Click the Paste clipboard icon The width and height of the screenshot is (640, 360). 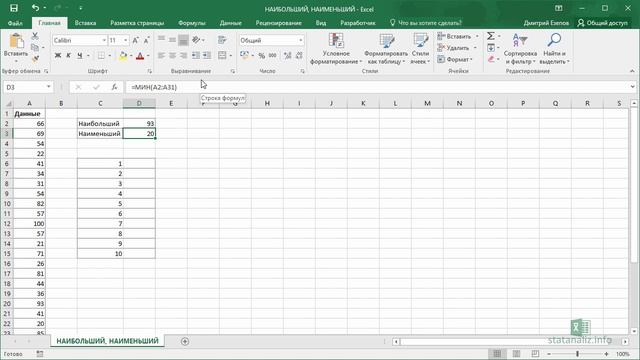pos(16,41)
